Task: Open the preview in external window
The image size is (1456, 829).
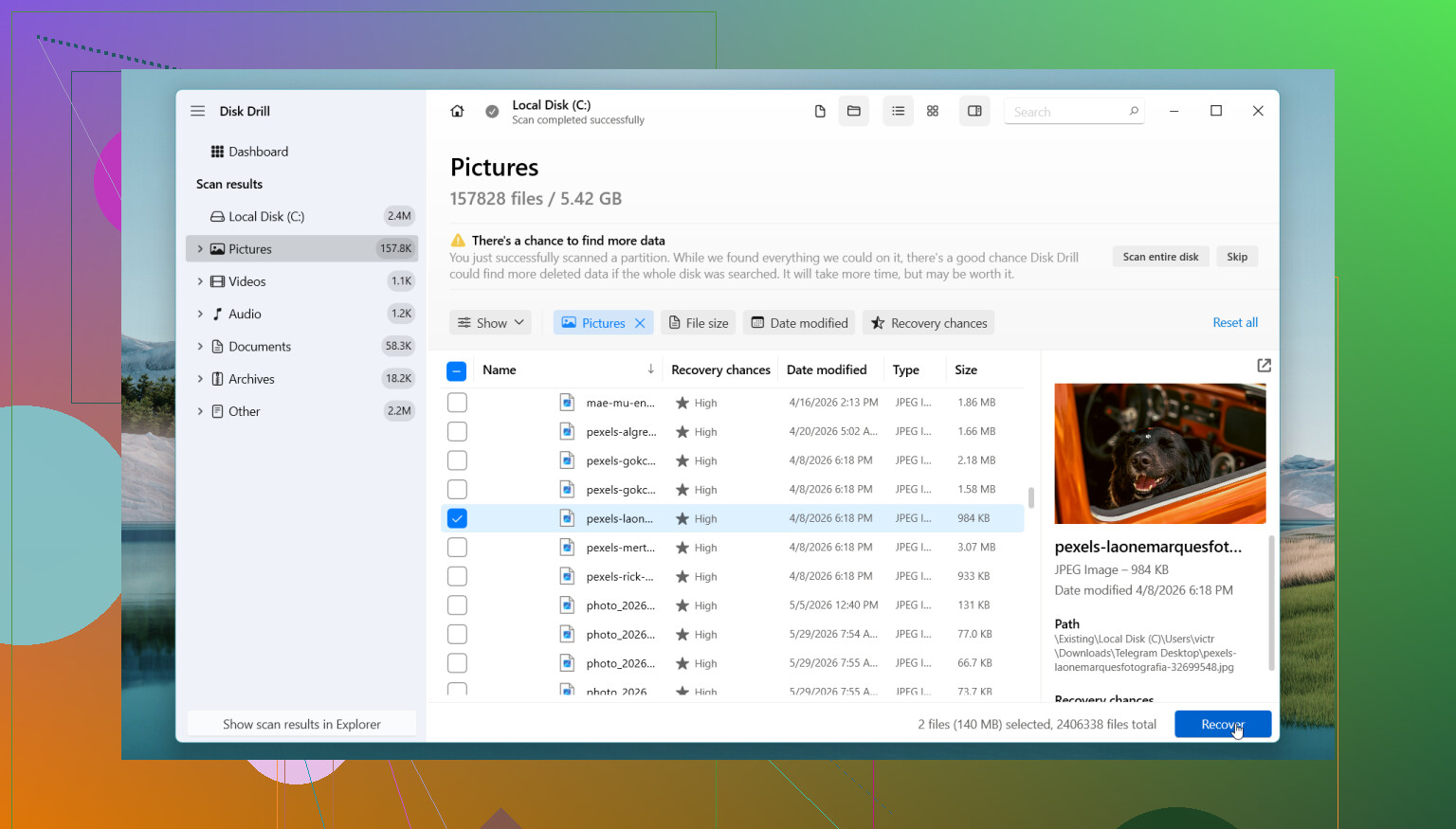Action: 1264,366
